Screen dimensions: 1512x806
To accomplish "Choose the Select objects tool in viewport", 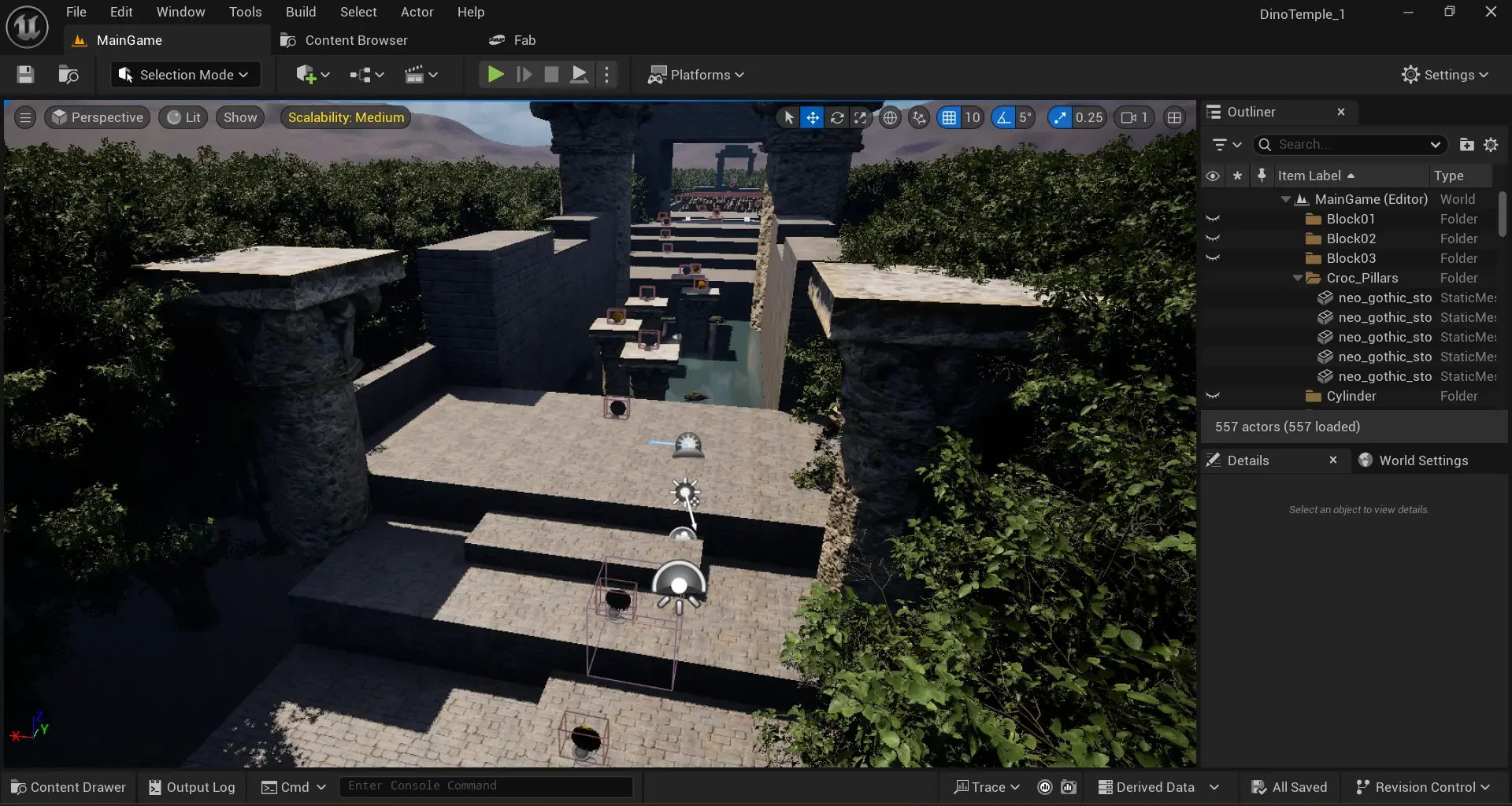I will pyautogui.click(x=788, y=117).
